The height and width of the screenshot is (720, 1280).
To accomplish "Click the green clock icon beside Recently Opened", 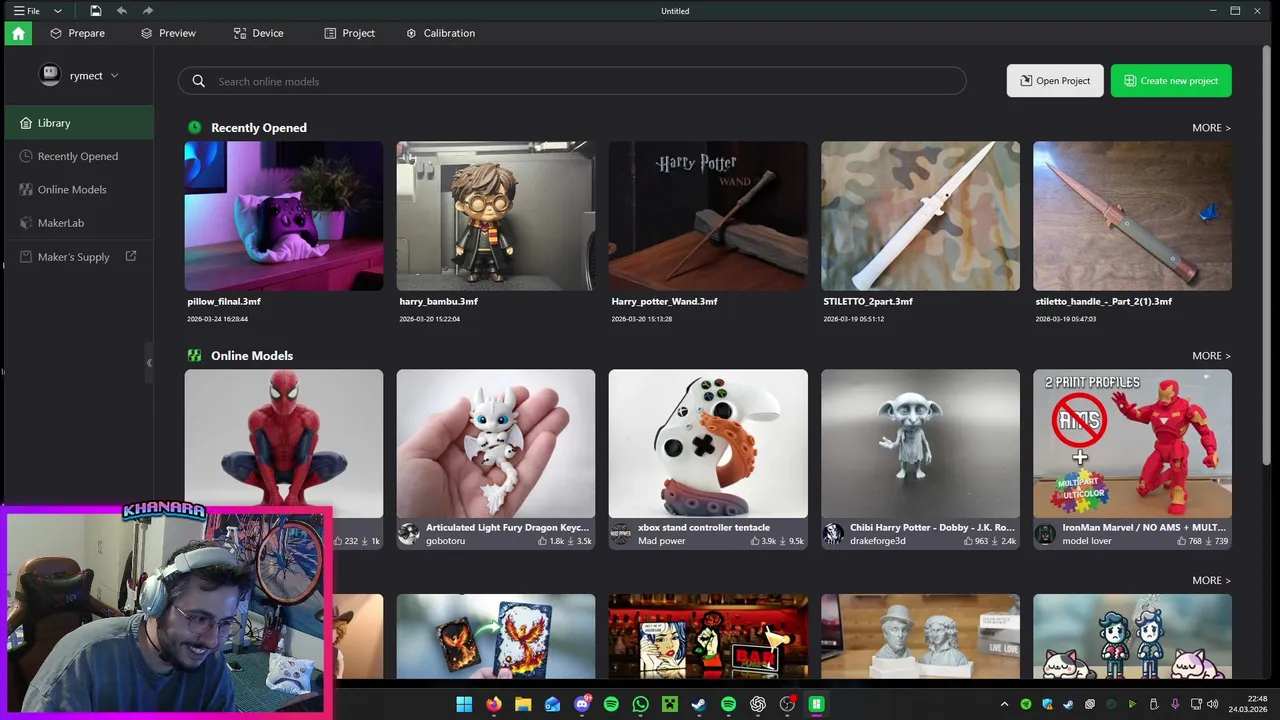I will click(194, 127).
